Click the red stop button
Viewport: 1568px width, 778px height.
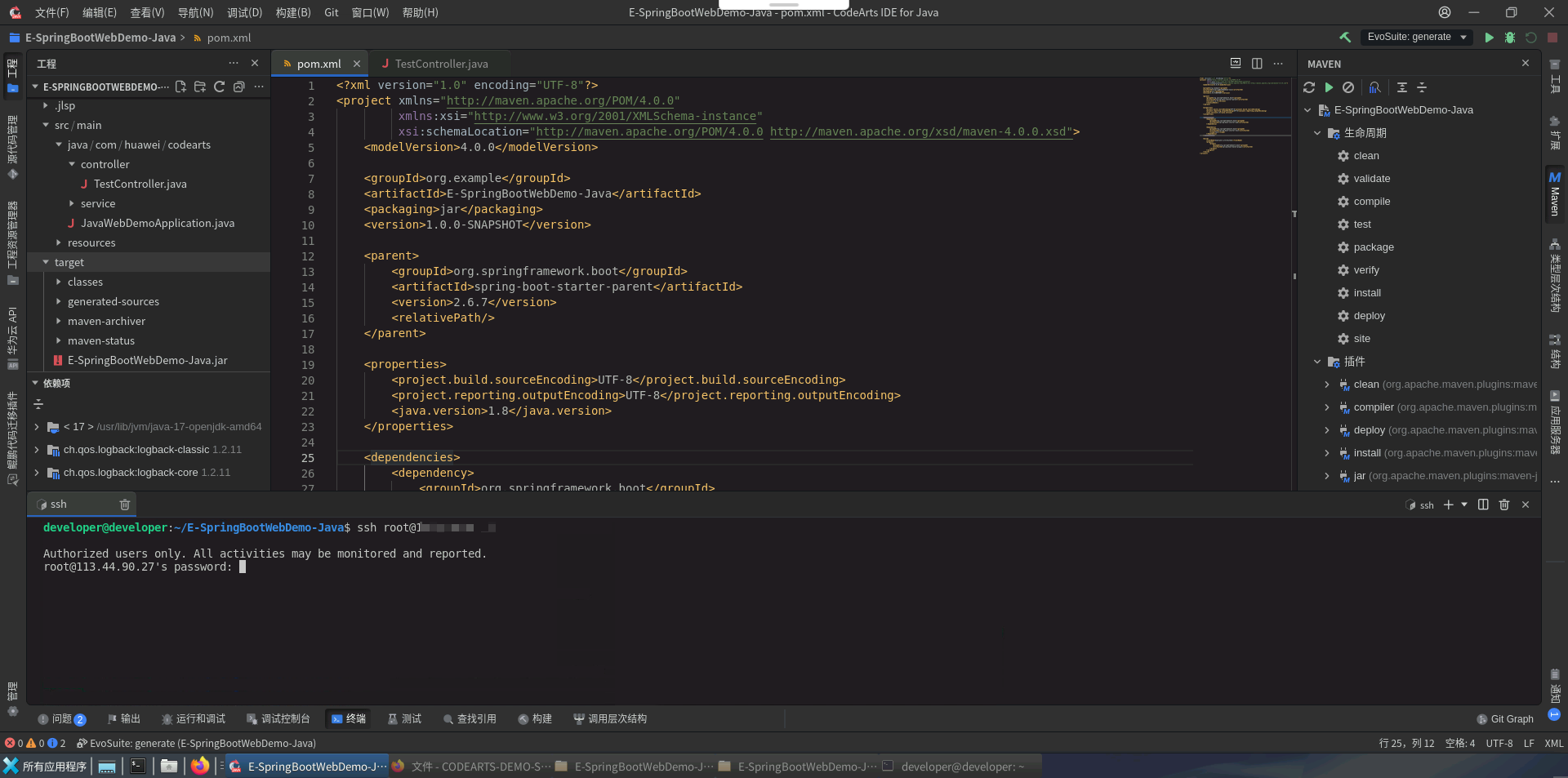click(1552, 38)
